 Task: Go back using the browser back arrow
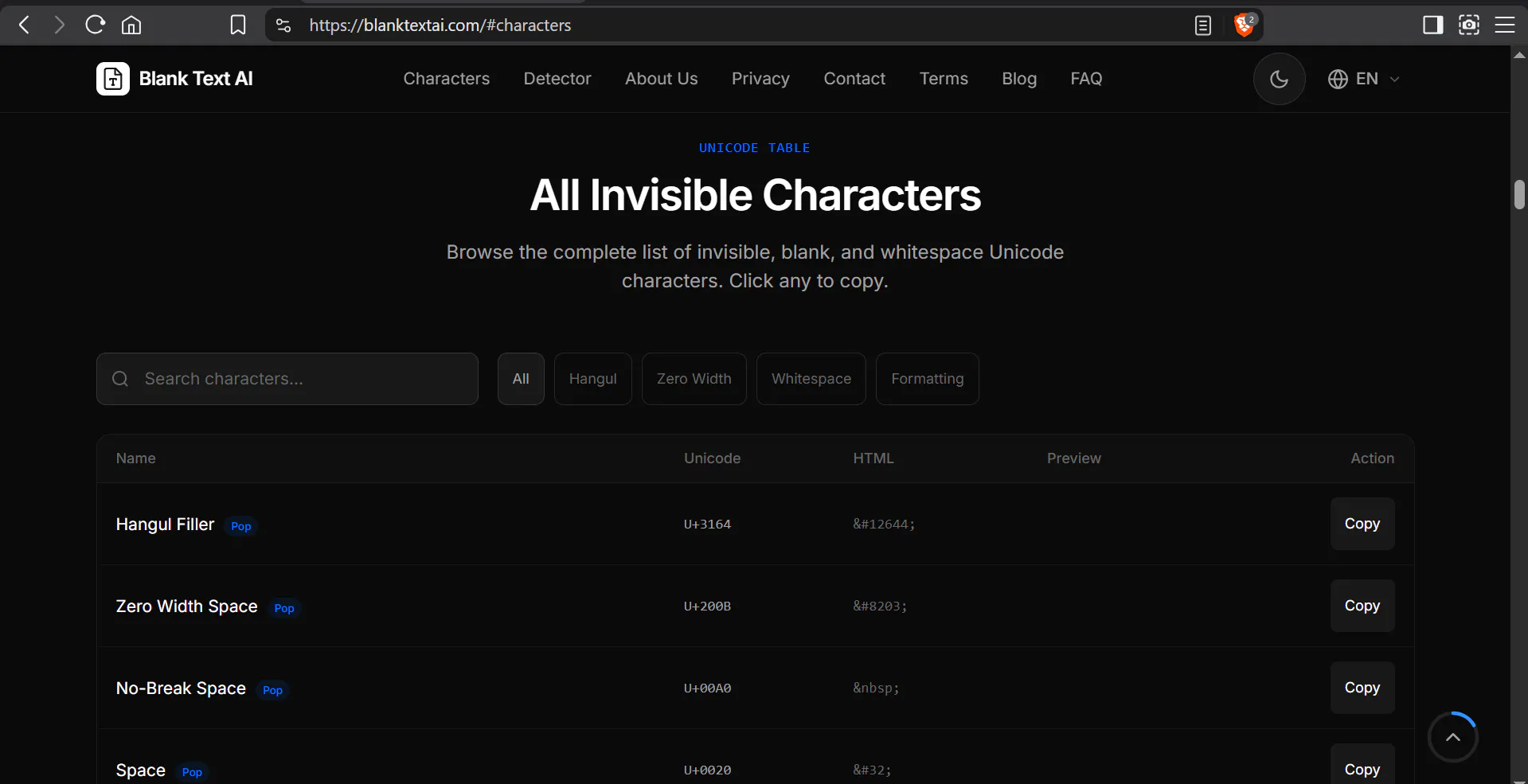[25, 25]
